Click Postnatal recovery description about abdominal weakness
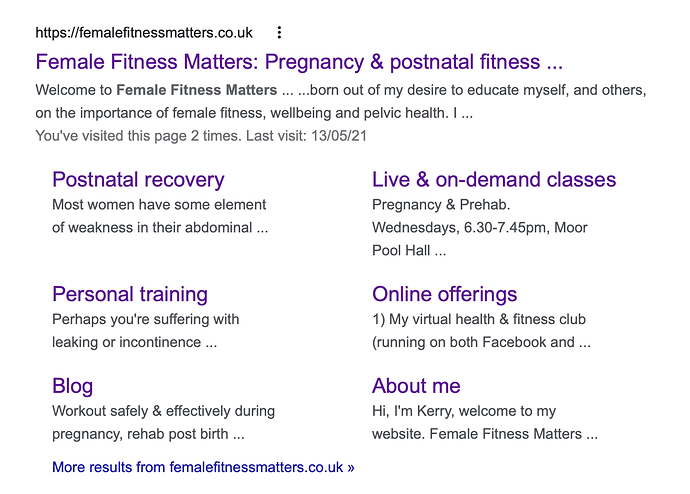The width and height of the screenshot is (690, 494). (x=160, y=216)
